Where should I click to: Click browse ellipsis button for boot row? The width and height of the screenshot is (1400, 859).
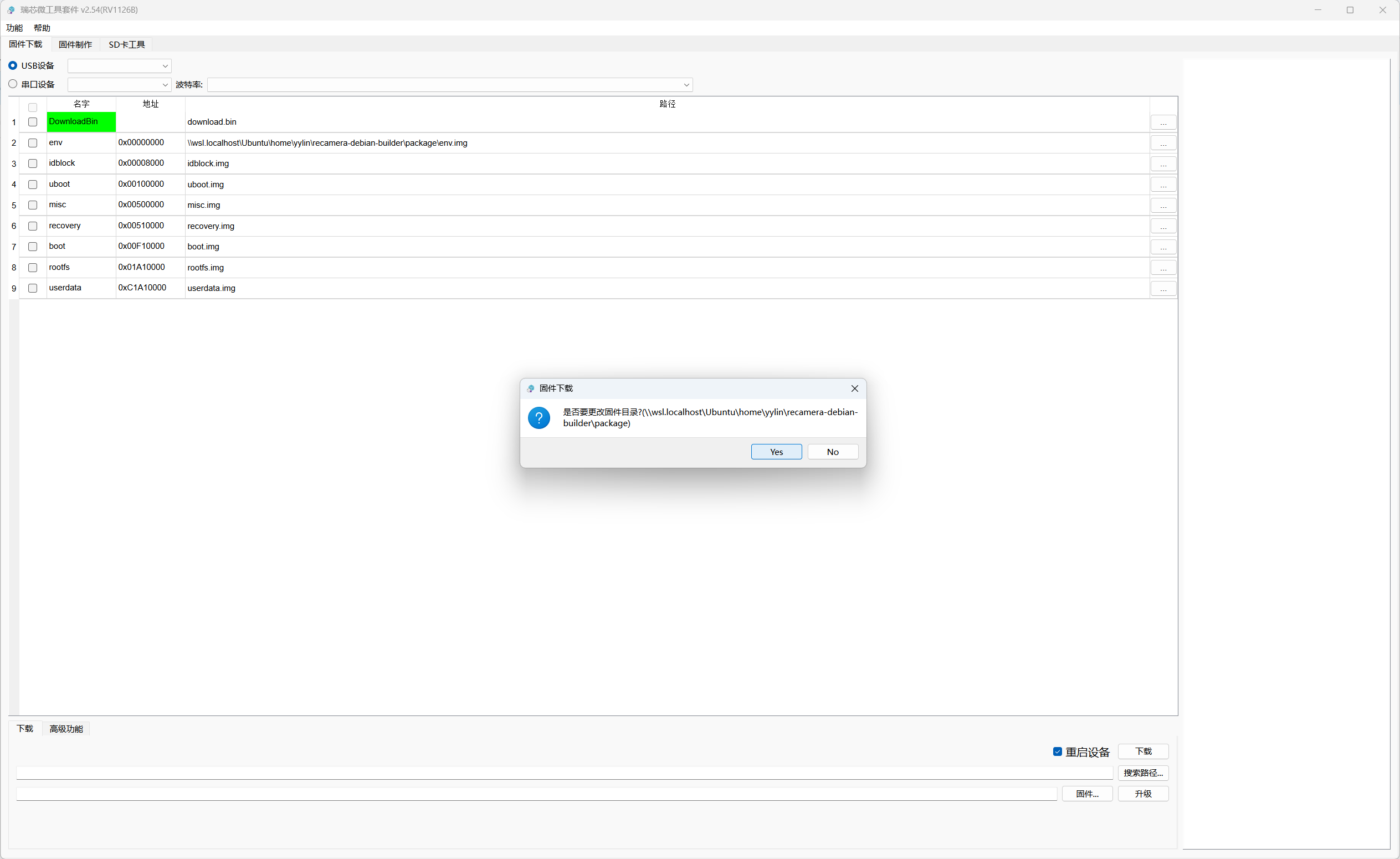tap(1163, 247)
